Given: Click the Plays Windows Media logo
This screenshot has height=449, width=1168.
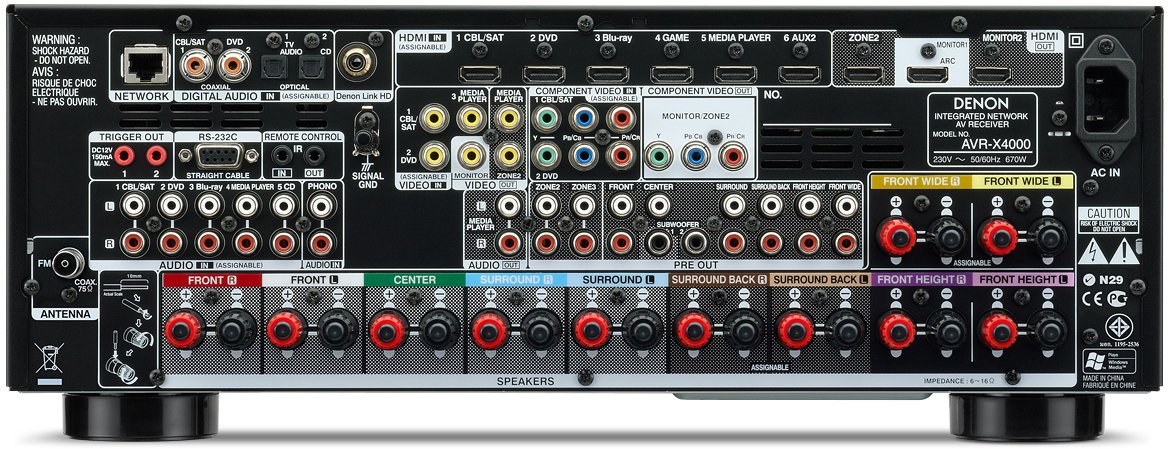Looking at the screenshot, I should 1108,361.
